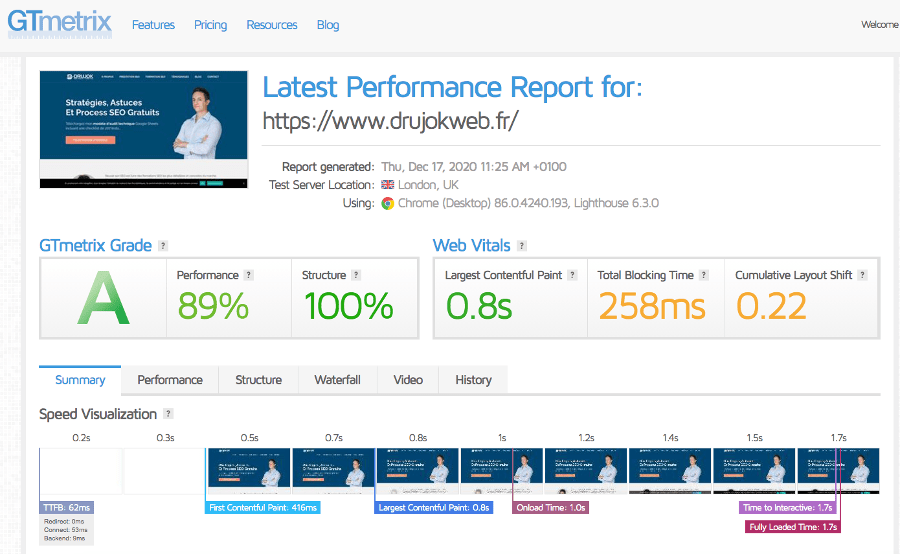Click the help icon beside Speed Visualization
900x554 pixels.
click(168, 413)
